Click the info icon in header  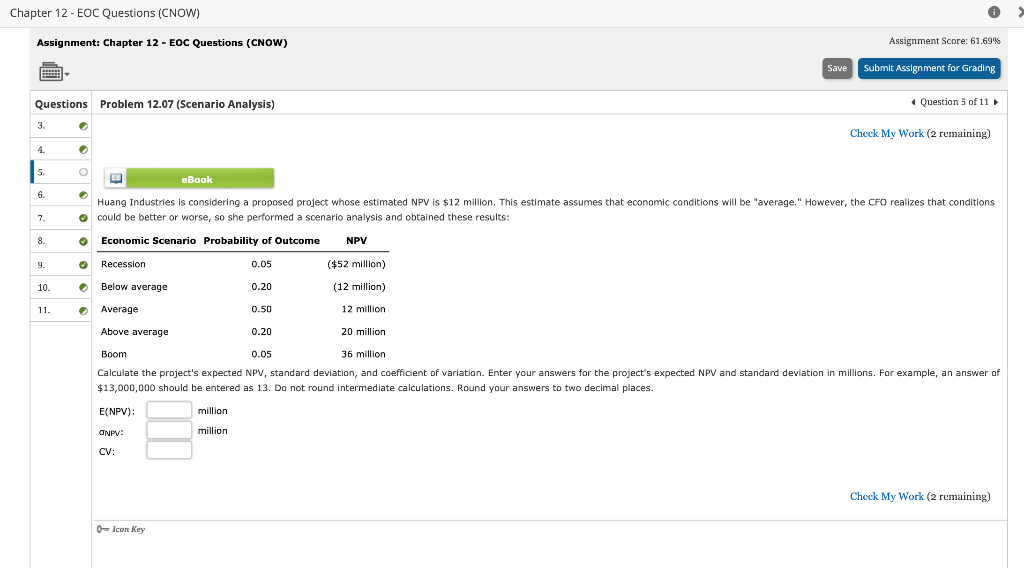click(x=994, y=12)
